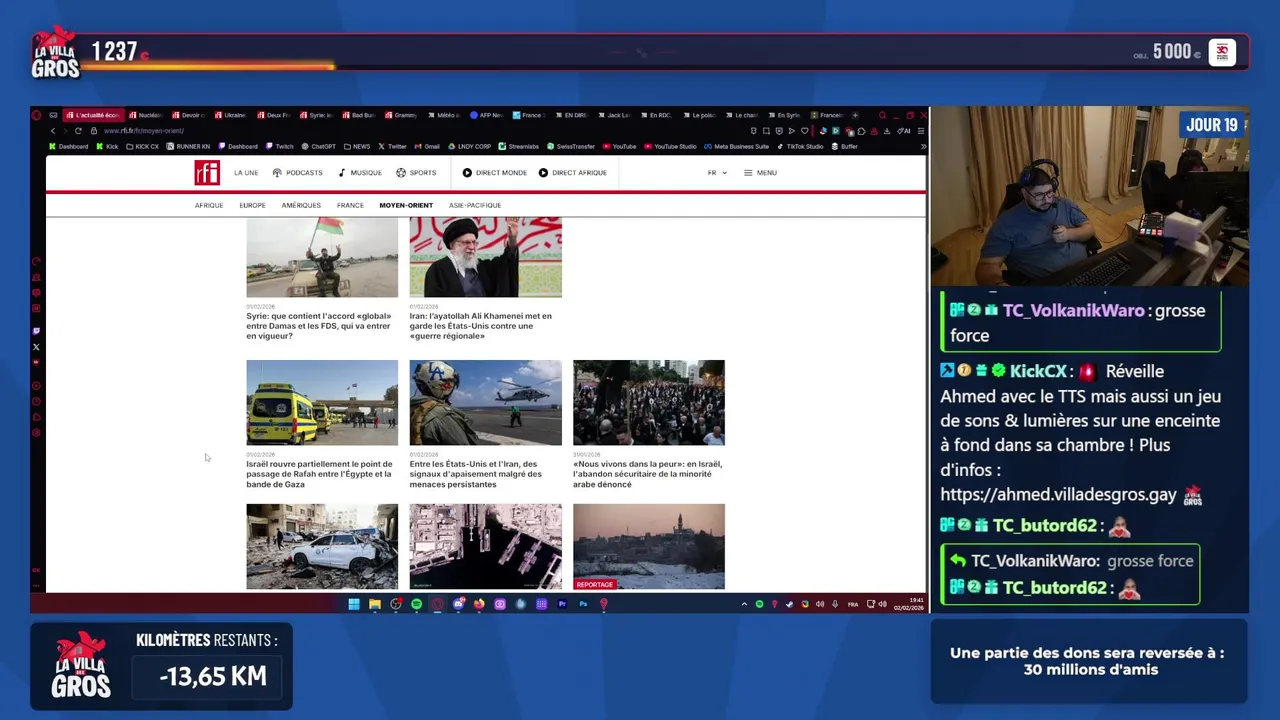The width and height of the screenshot is (1280, 720).
Task: Switch to the "Jack Lan" browser tab
Action: (614, 115)
